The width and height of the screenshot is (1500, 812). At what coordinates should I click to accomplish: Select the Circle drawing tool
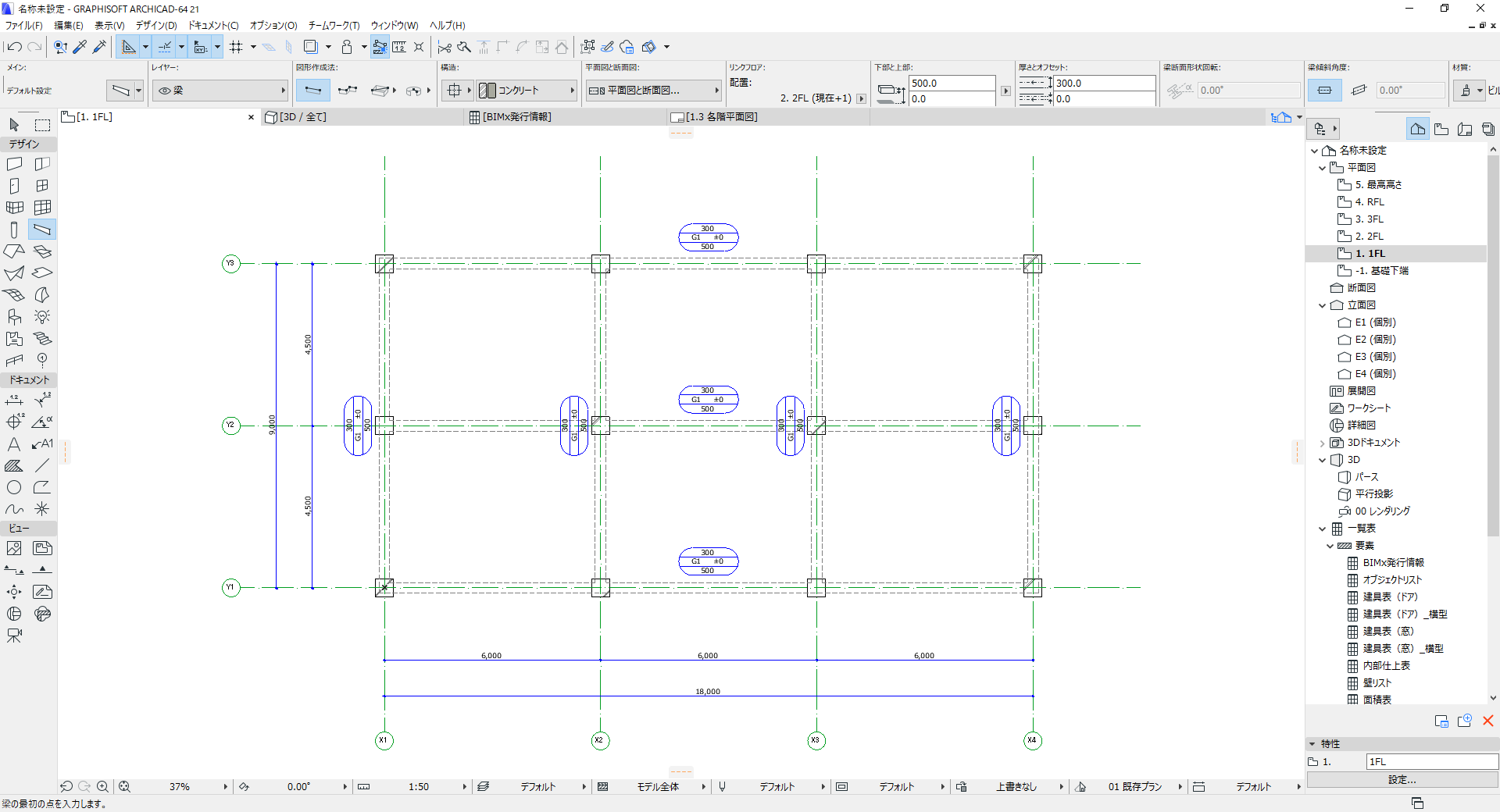click(x=14, y=487)
